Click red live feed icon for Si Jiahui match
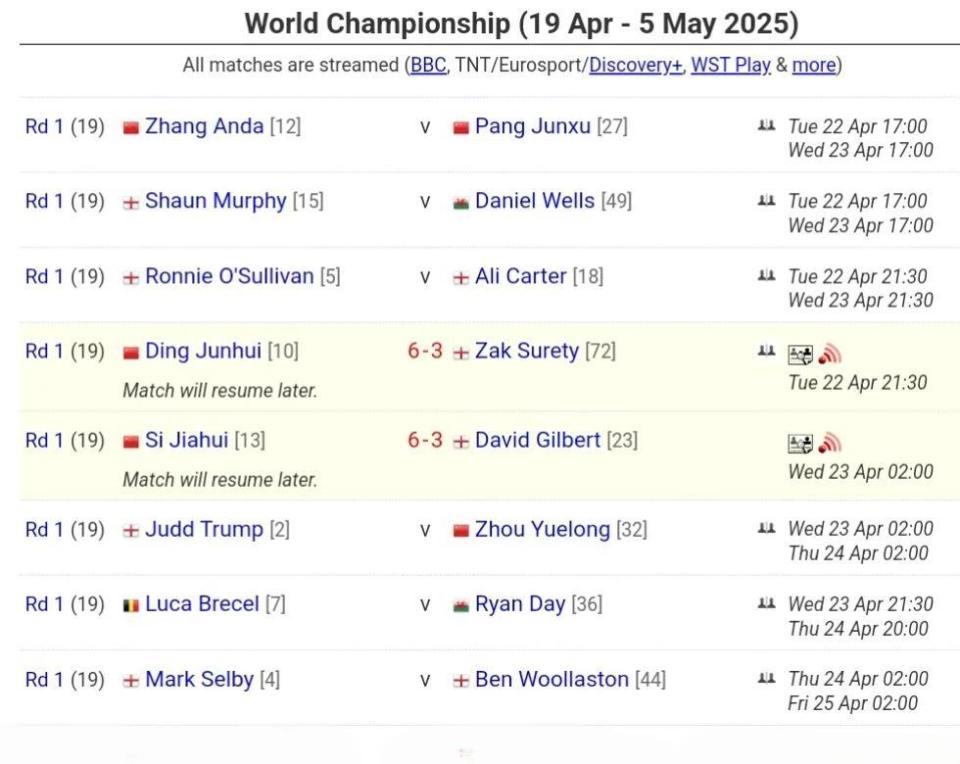 point(830,443)
